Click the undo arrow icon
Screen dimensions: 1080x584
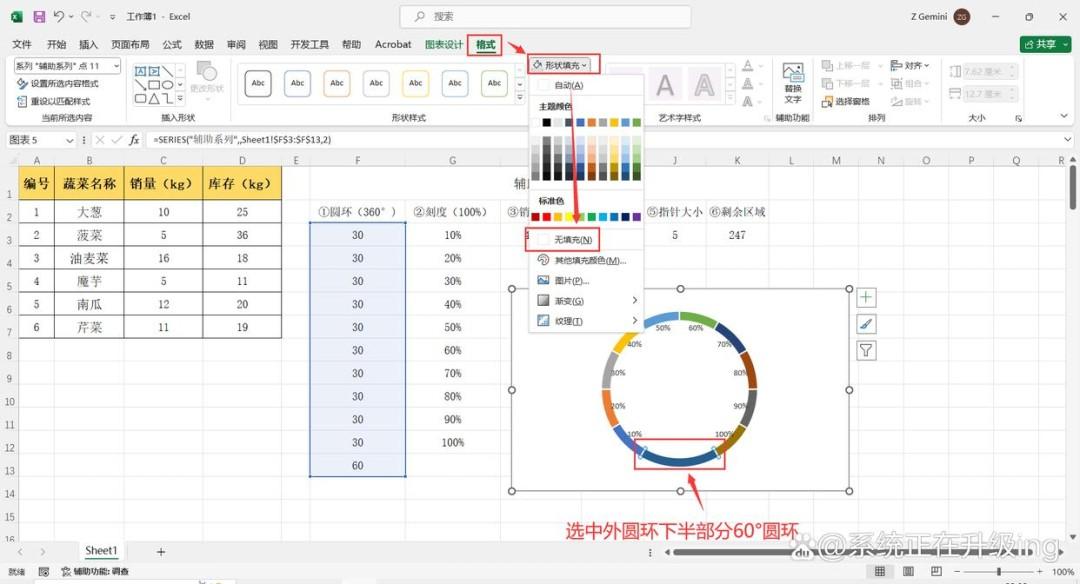[x=59, y=17]
